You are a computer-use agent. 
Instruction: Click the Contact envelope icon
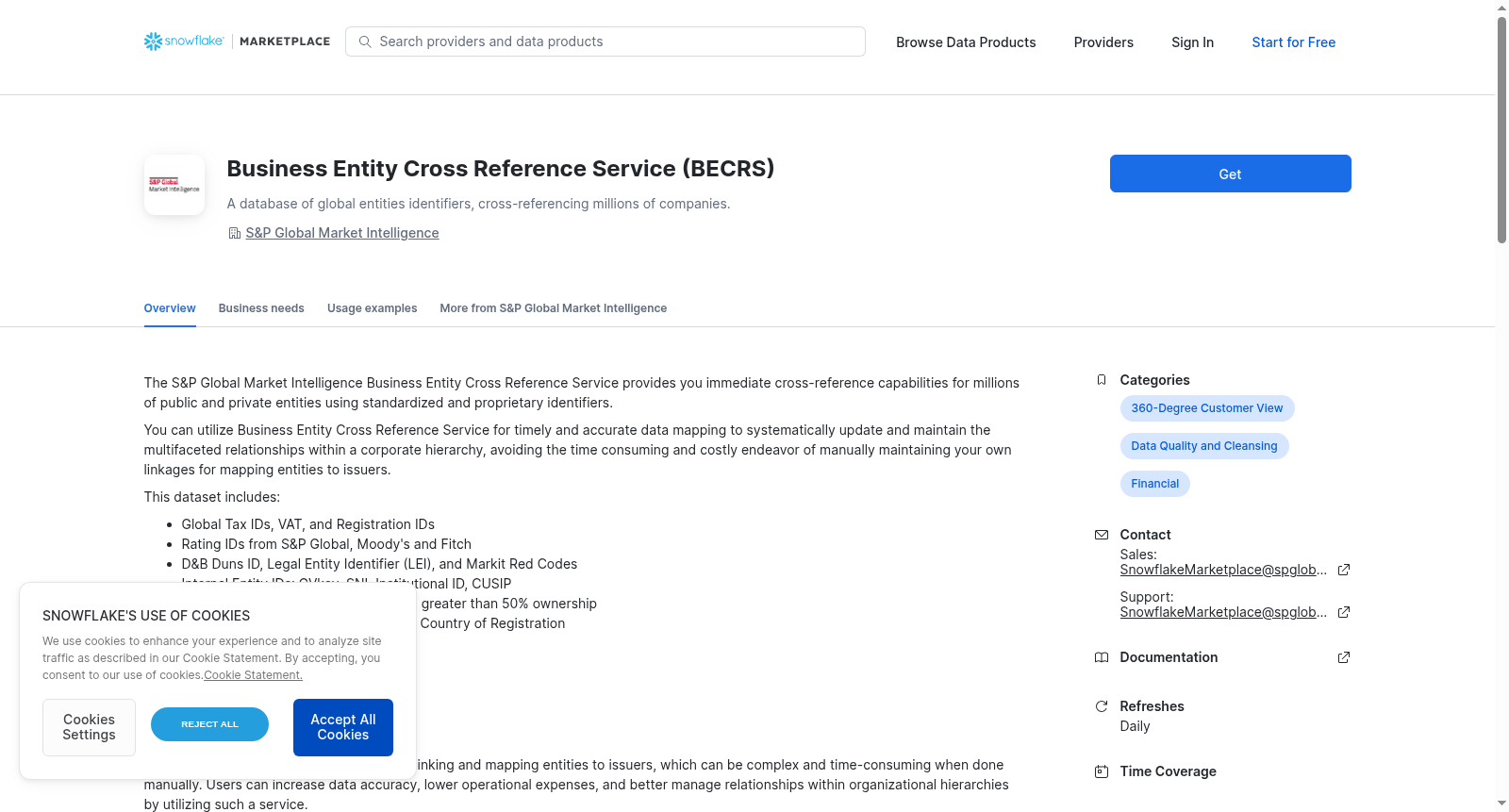1102,535
